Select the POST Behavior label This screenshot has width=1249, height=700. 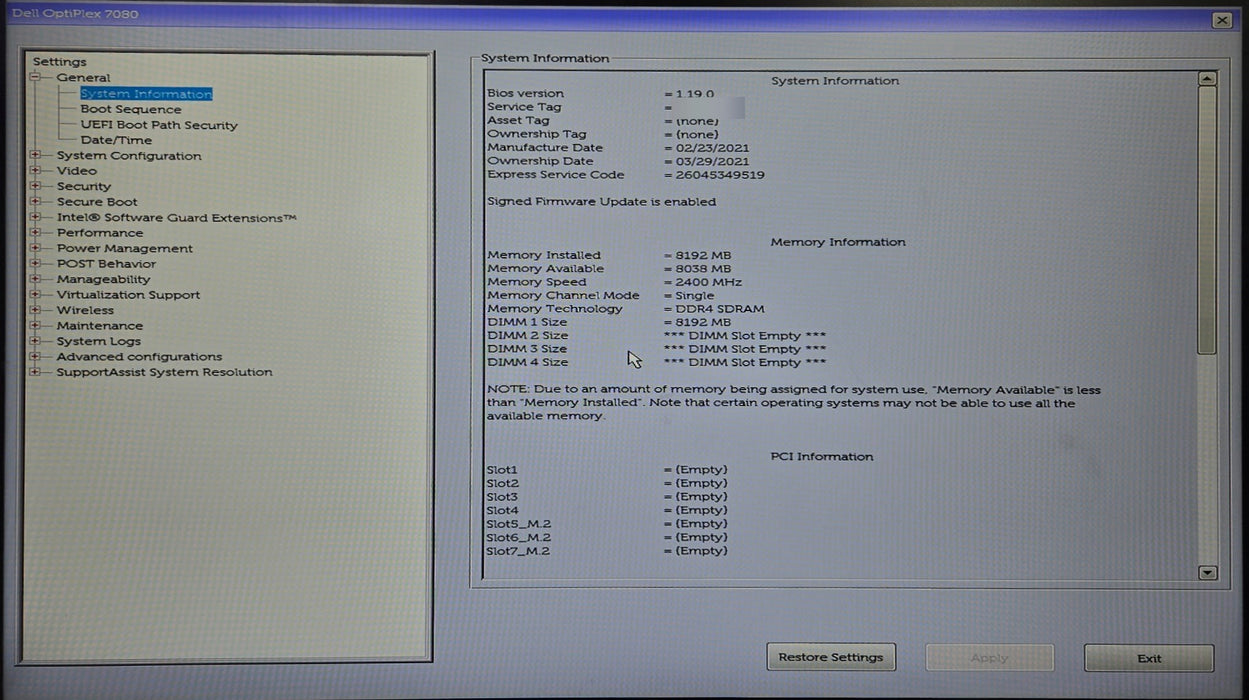(x=106, y=264)
